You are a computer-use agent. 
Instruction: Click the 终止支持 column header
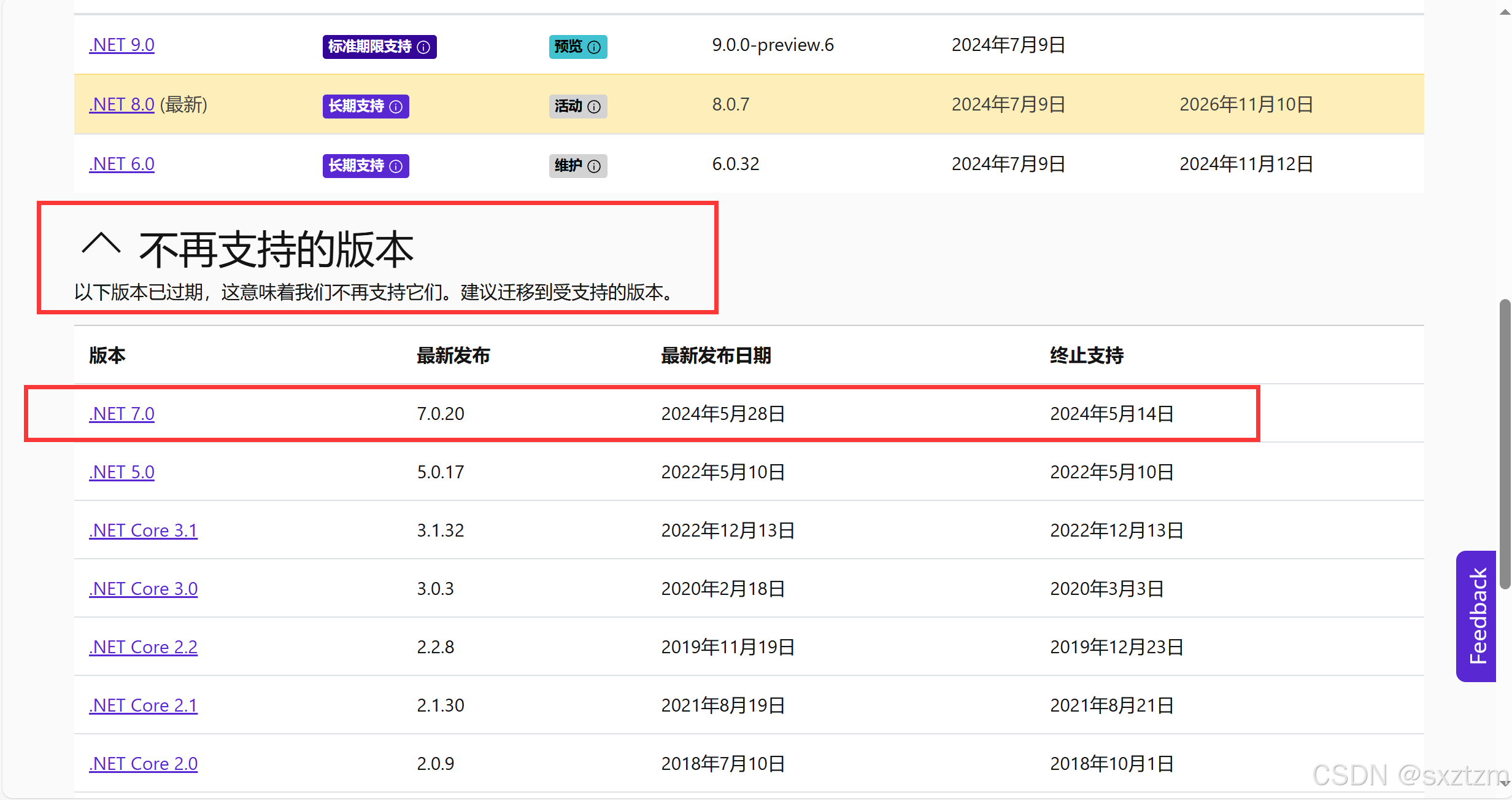pos(1087,355)
